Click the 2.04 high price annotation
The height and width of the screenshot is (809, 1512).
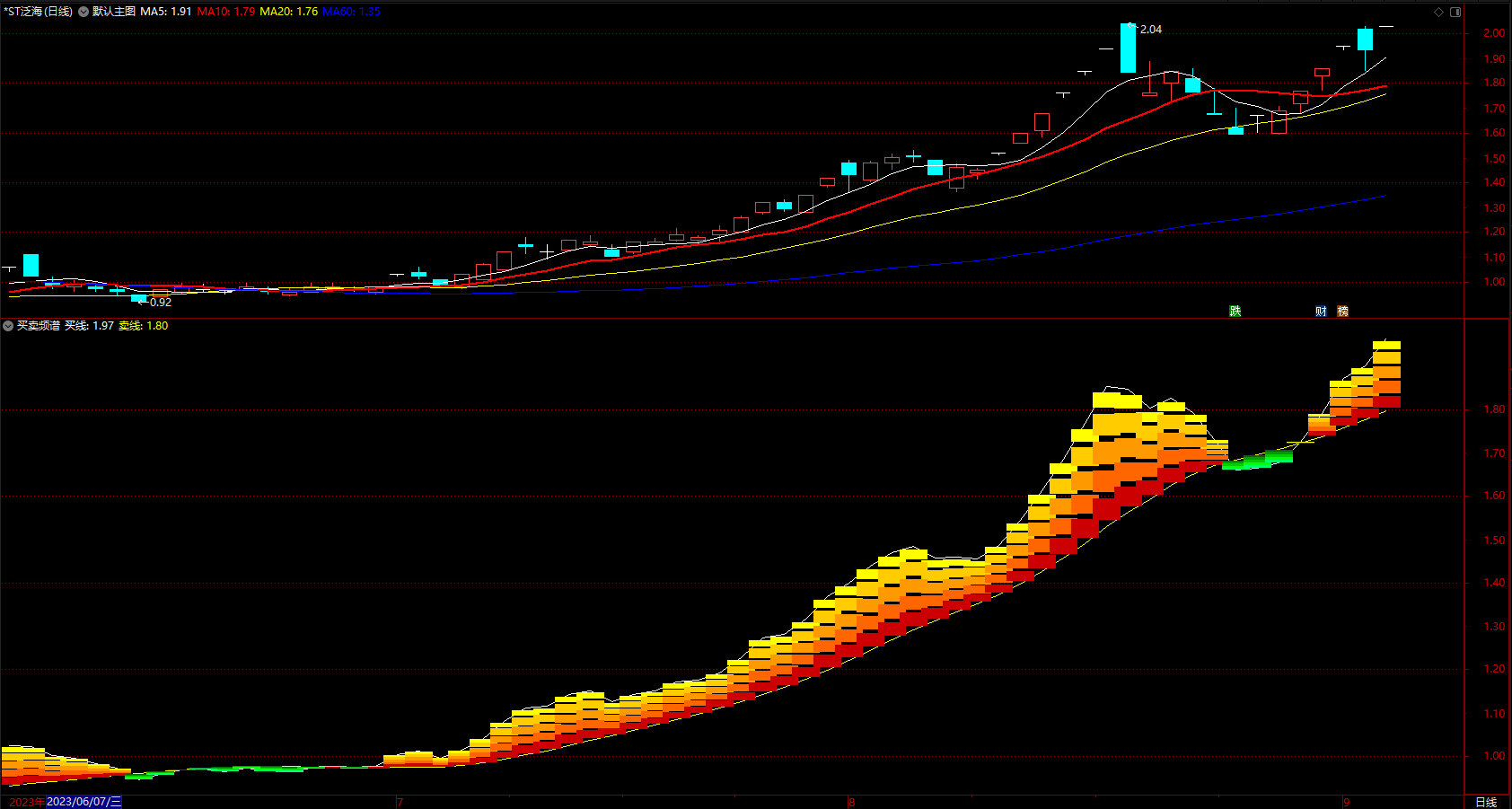click(1151, 30)
